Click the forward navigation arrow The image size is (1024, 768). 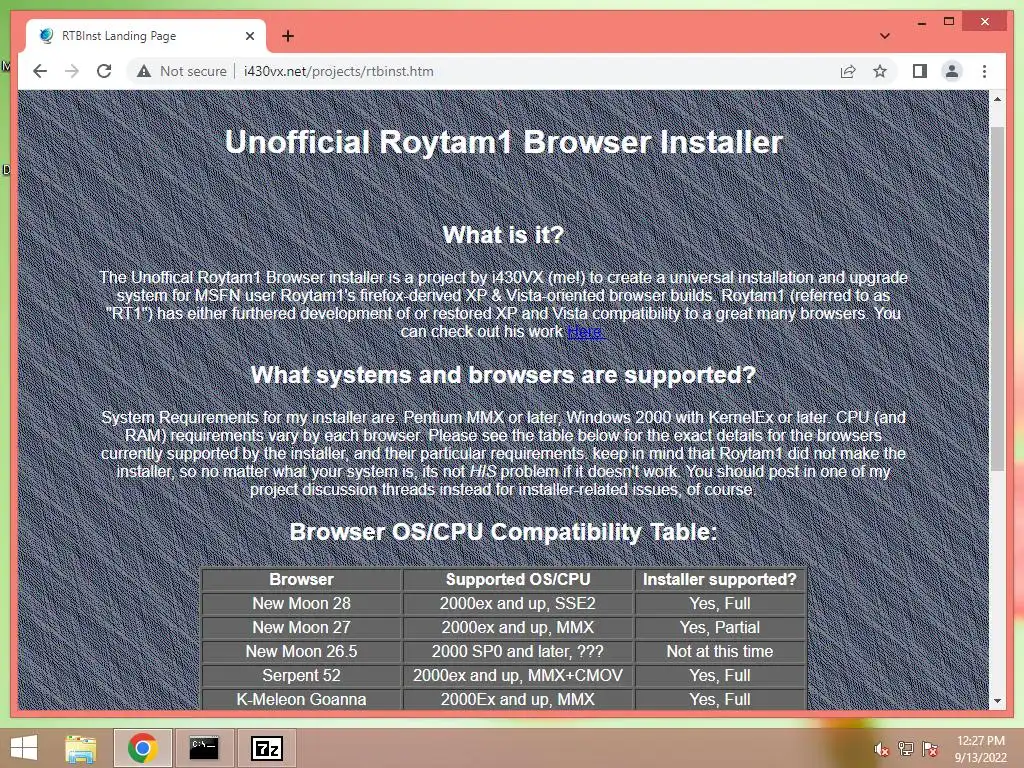[72, 71]
